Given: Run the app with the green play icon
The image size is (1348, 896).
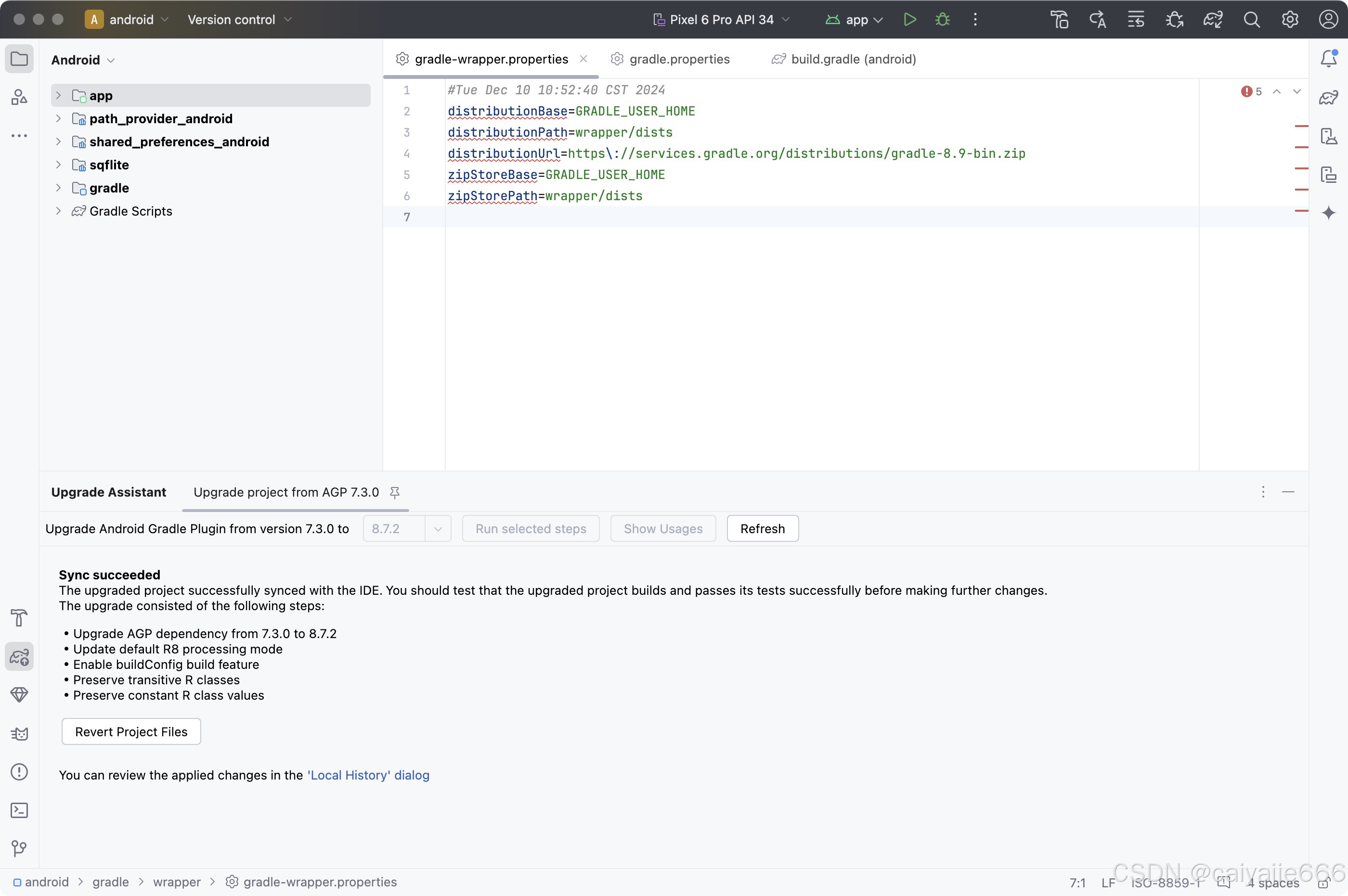Looking at the screenshot, I should (x=909, y=19).
